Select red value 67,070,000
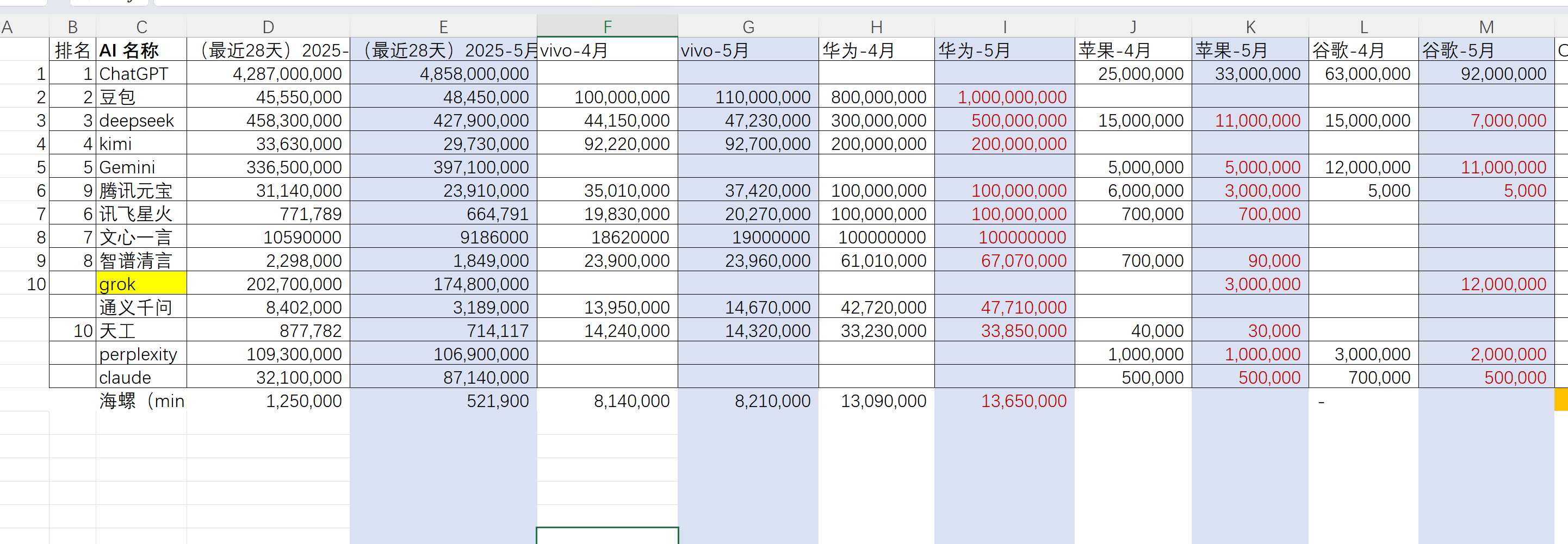The width and height of the screenshot is (1568, 544). click(x=1005, y=260)
